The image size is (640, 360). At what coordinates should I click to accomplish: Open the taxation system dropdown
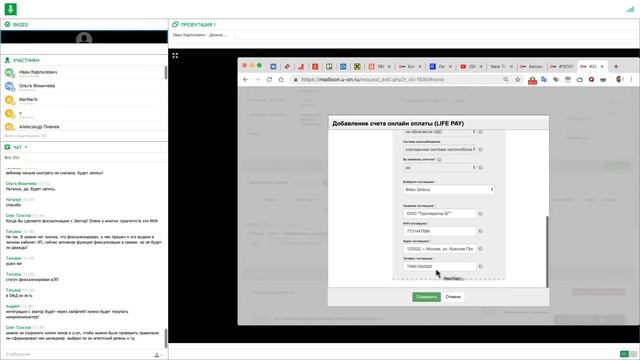tap(440, 149)
